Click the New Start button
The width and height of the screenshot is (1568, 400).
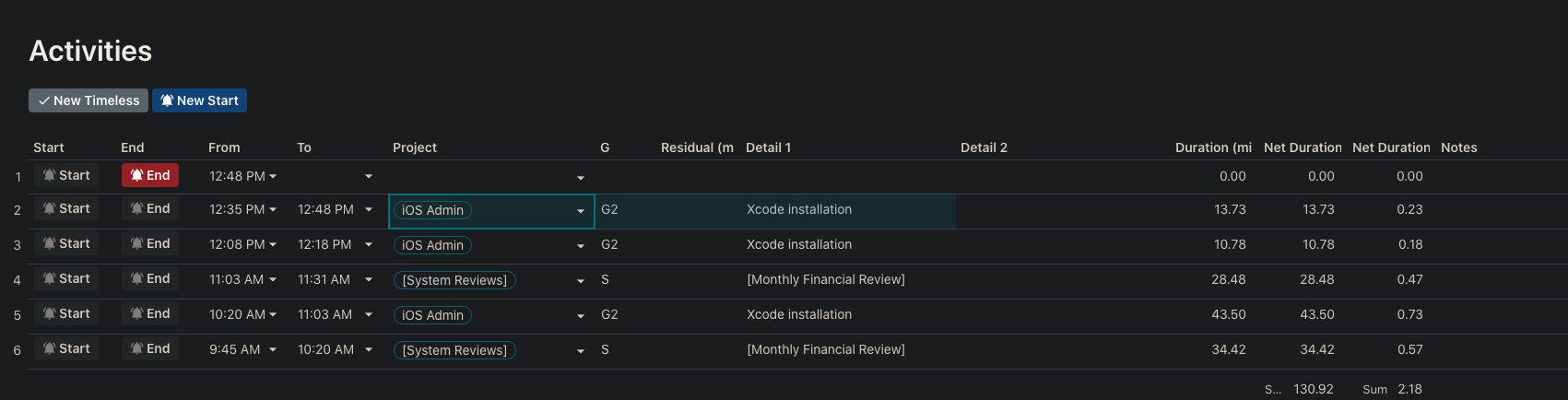199,100
